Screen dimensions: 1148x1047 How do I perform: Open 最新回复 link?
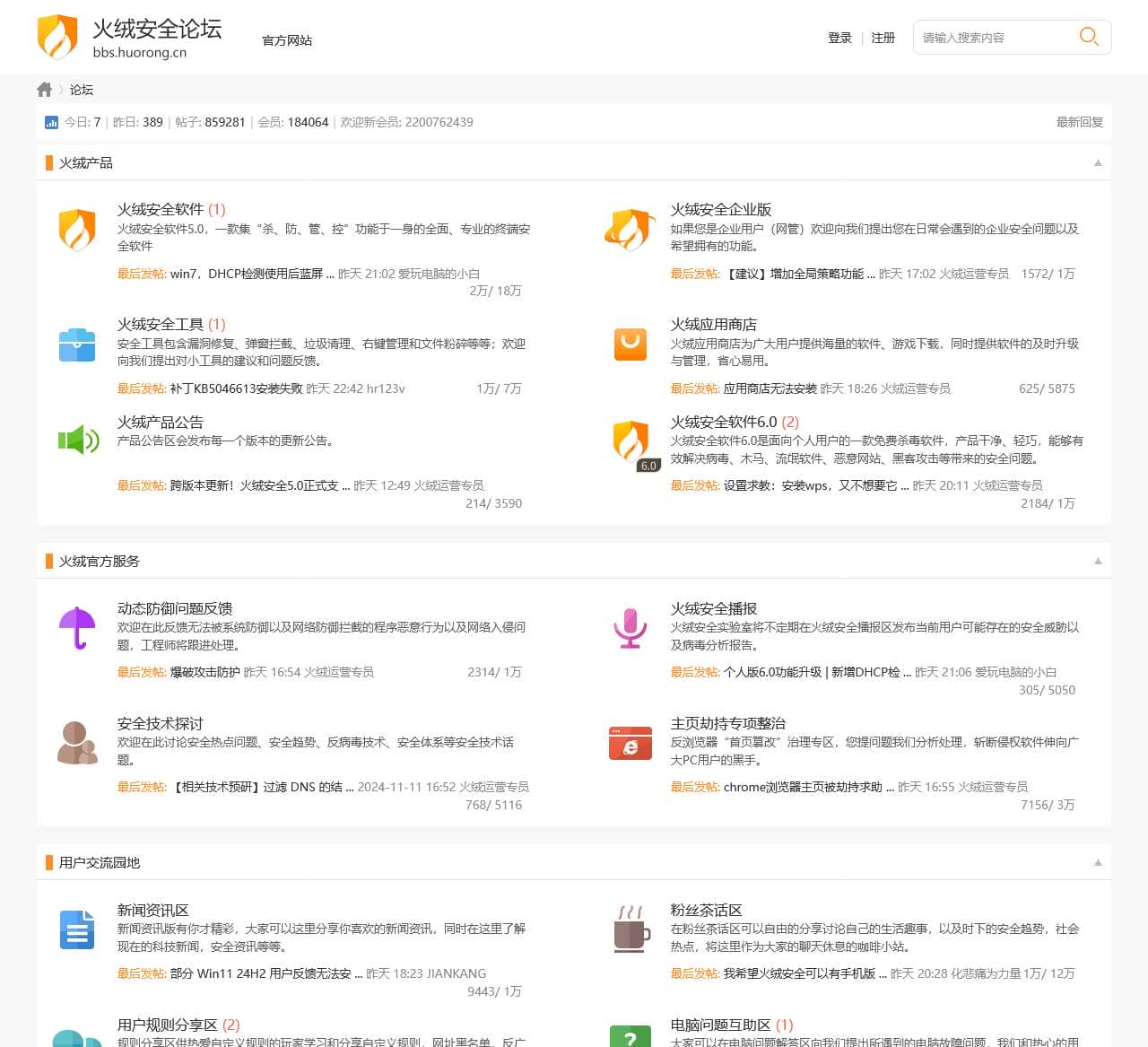coord(1079,122)
